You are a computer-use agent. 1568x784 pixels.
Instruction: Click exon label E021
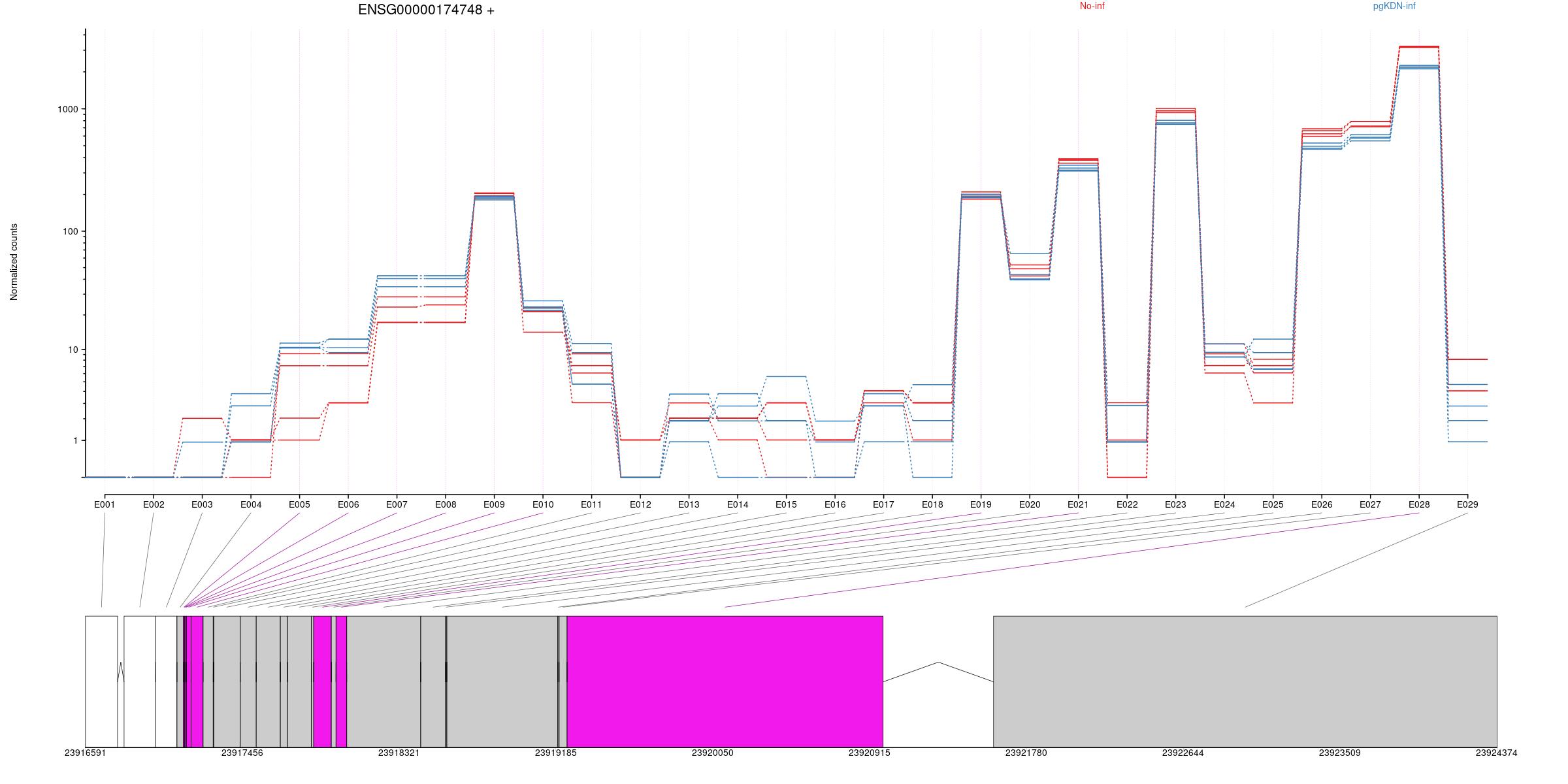coord(1078,504)
